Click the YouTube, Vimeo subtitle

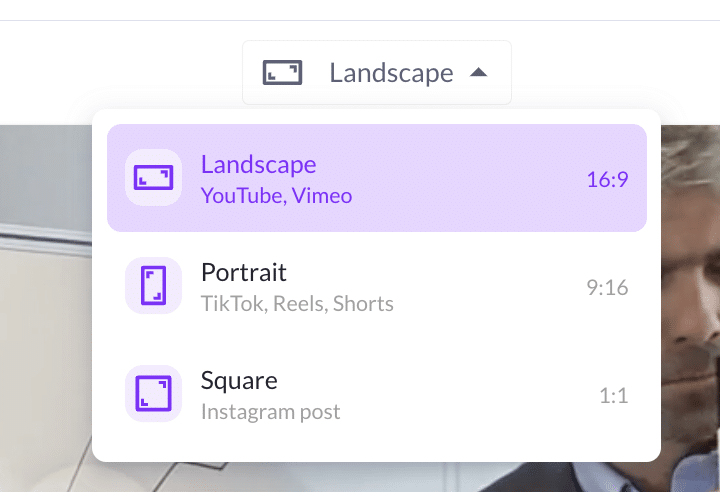276,196
